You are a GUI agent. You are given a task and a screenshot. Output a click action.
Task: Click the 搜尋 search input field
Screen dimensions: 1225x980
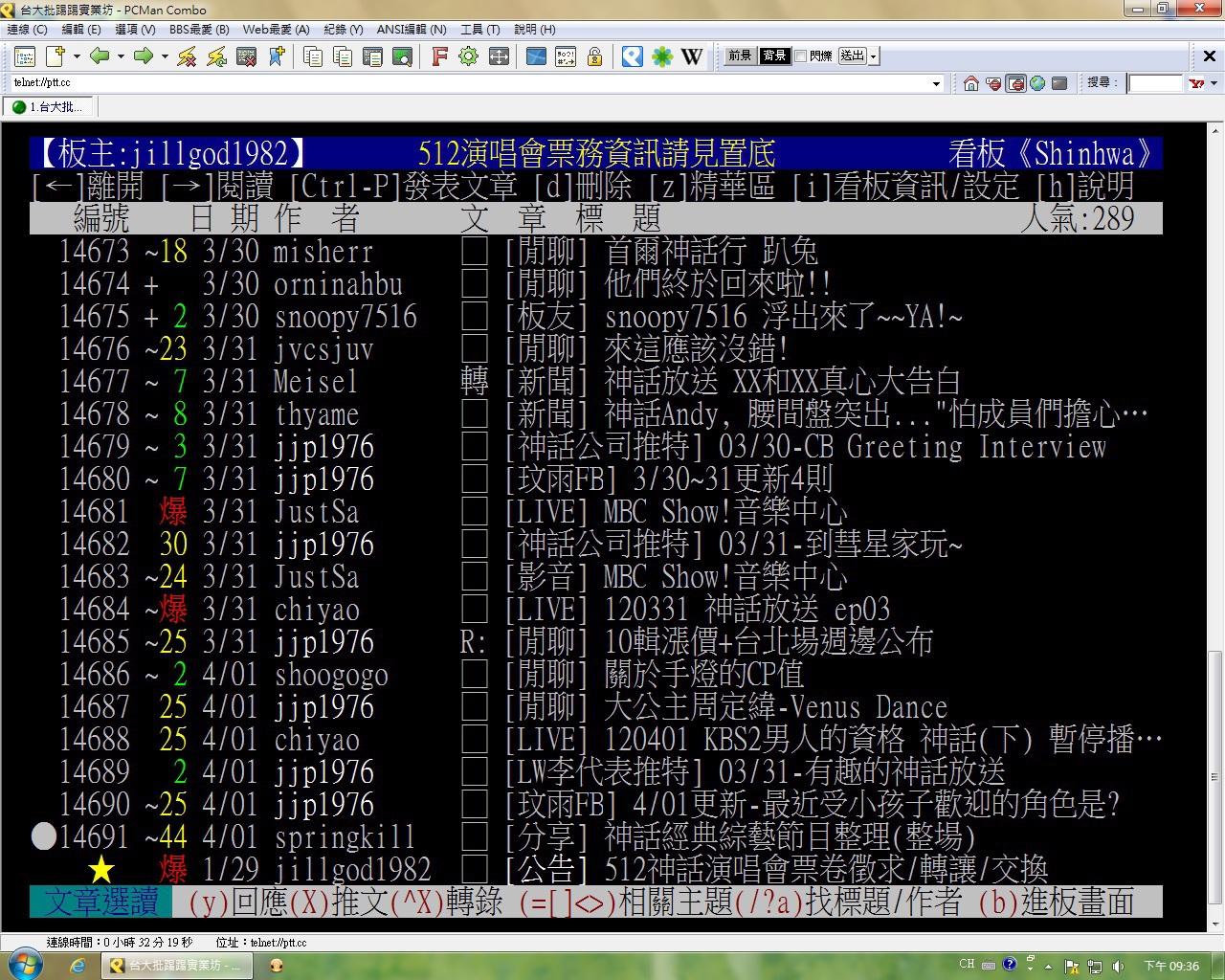(x=1155, y=83)
